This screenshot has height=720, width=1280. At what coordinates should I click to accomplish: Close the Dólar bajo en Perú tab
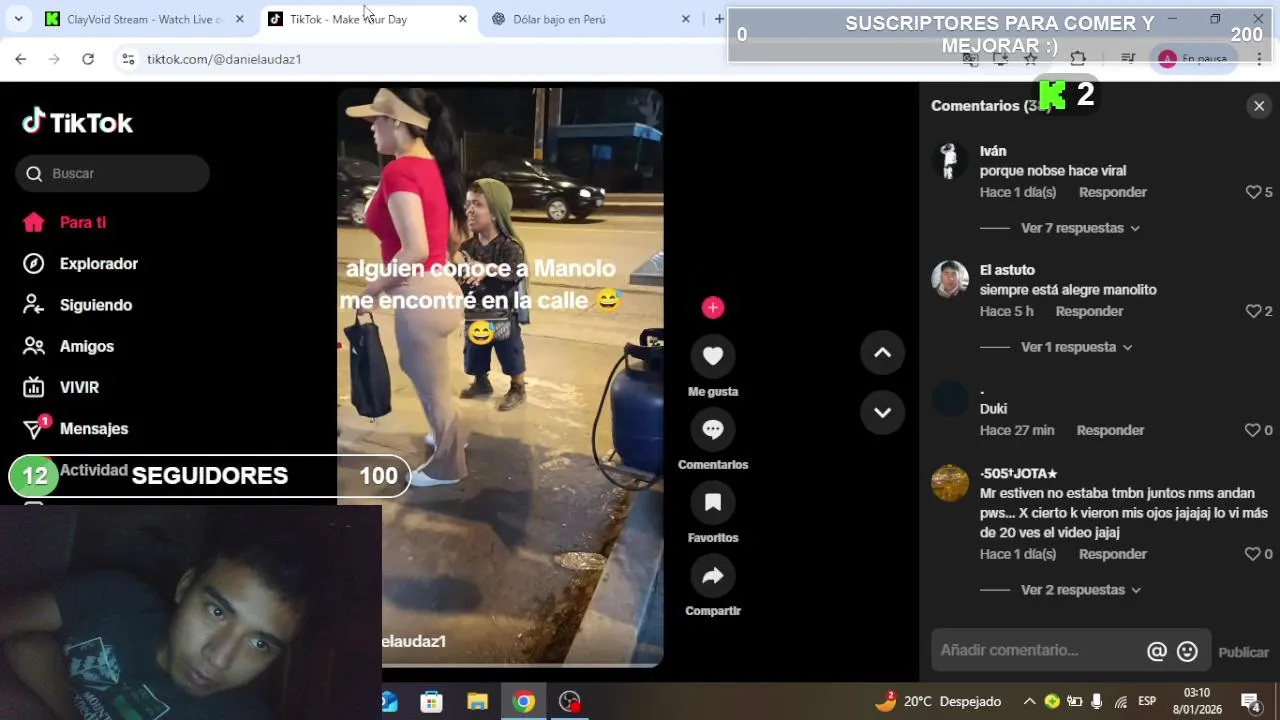[685, 19]
